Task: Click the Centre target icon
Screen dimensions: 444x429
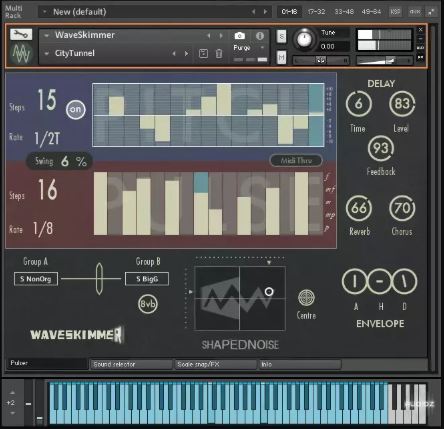Action: 306,297
